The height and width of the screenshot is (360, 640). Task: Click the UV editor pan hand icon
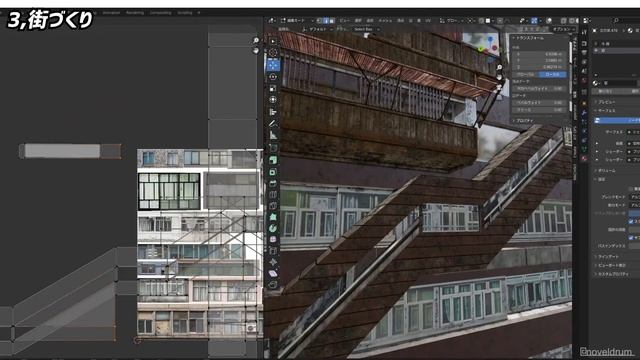point(256,51)
